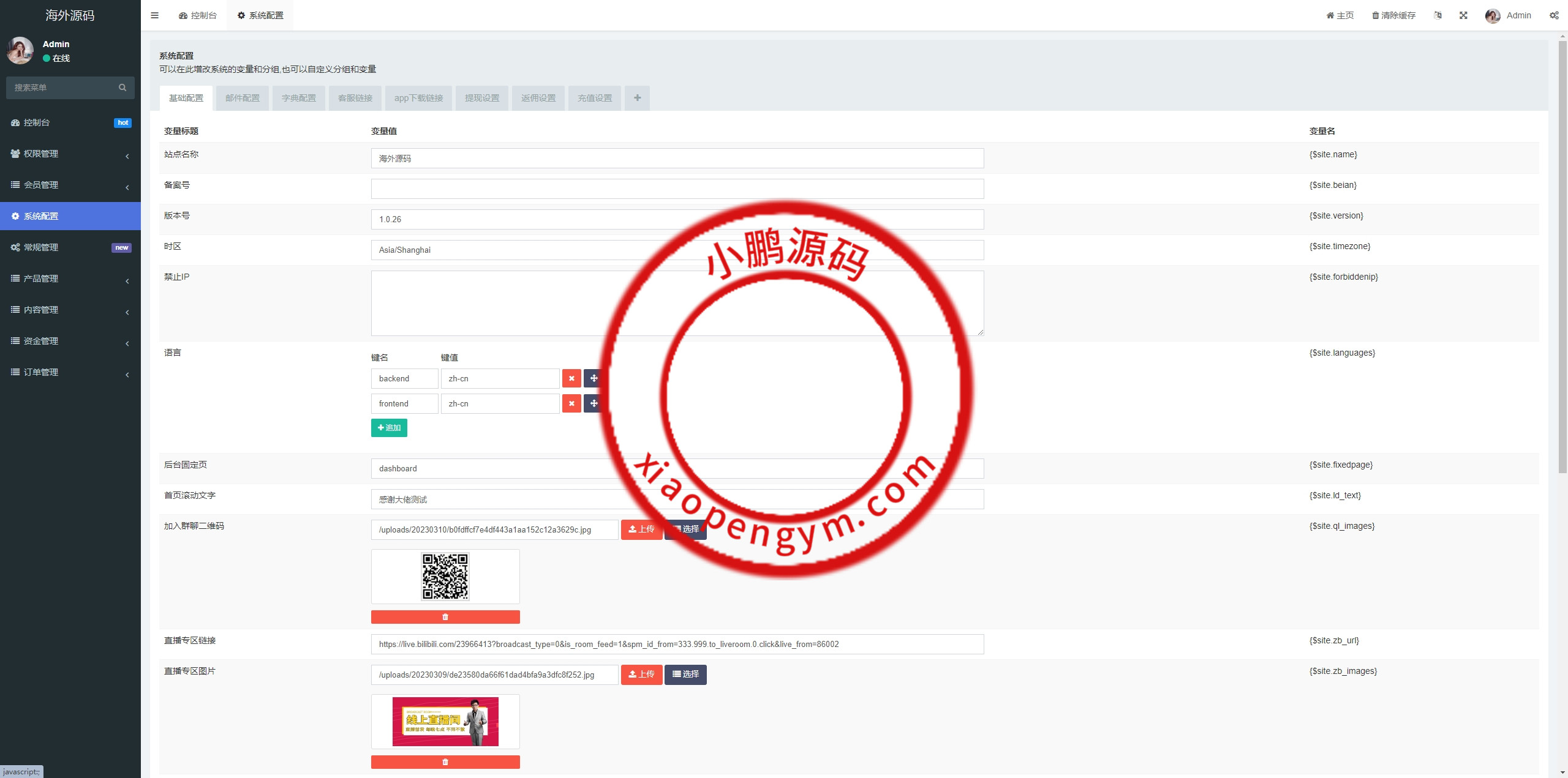Expand the 资金管理 sidebar menu

(x=70, y=341)
